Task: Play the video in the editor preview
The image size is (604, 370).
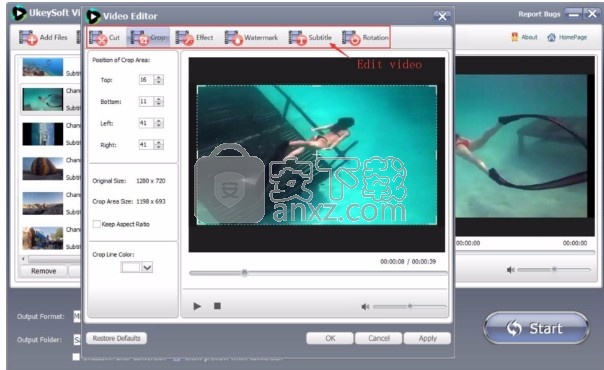Action: [197, 306]
